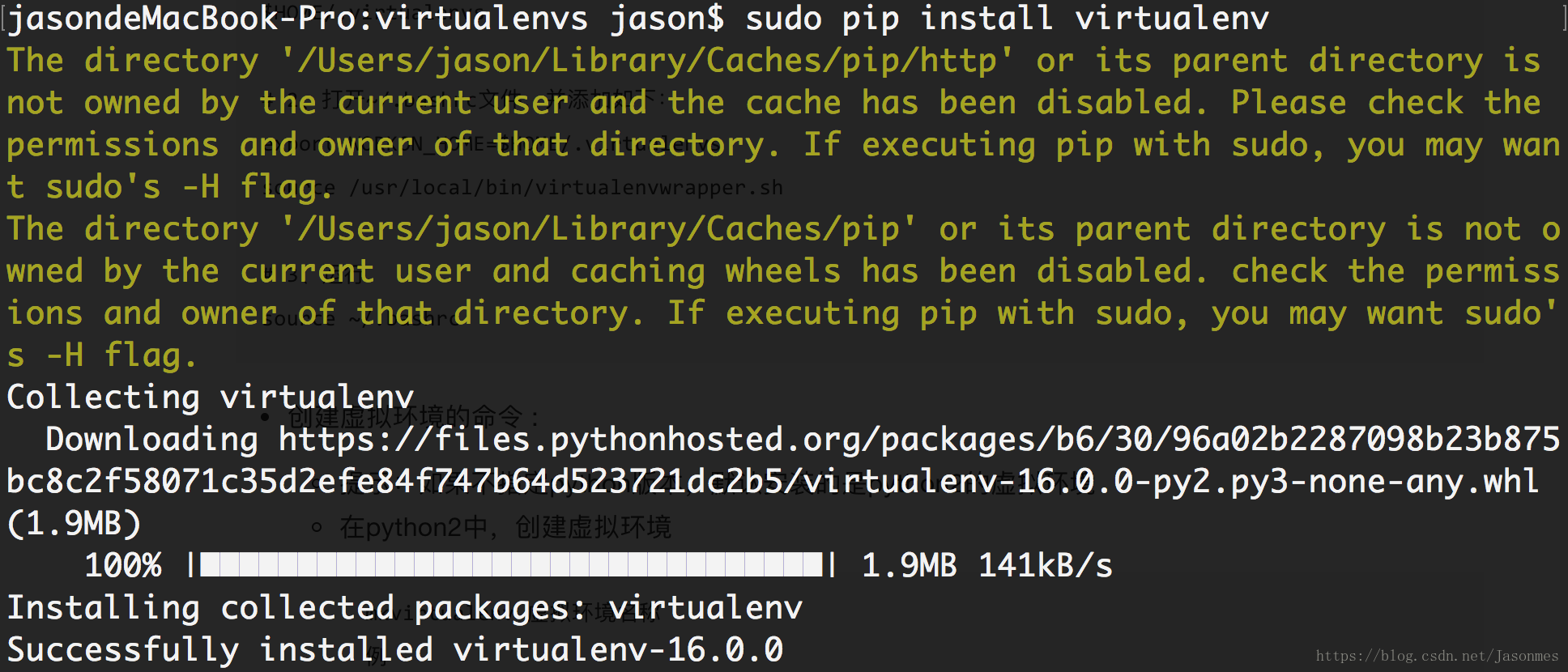1568x672 pixels.
Task: Click 'Please check the' text in first warning
Action: (1386, 103)
